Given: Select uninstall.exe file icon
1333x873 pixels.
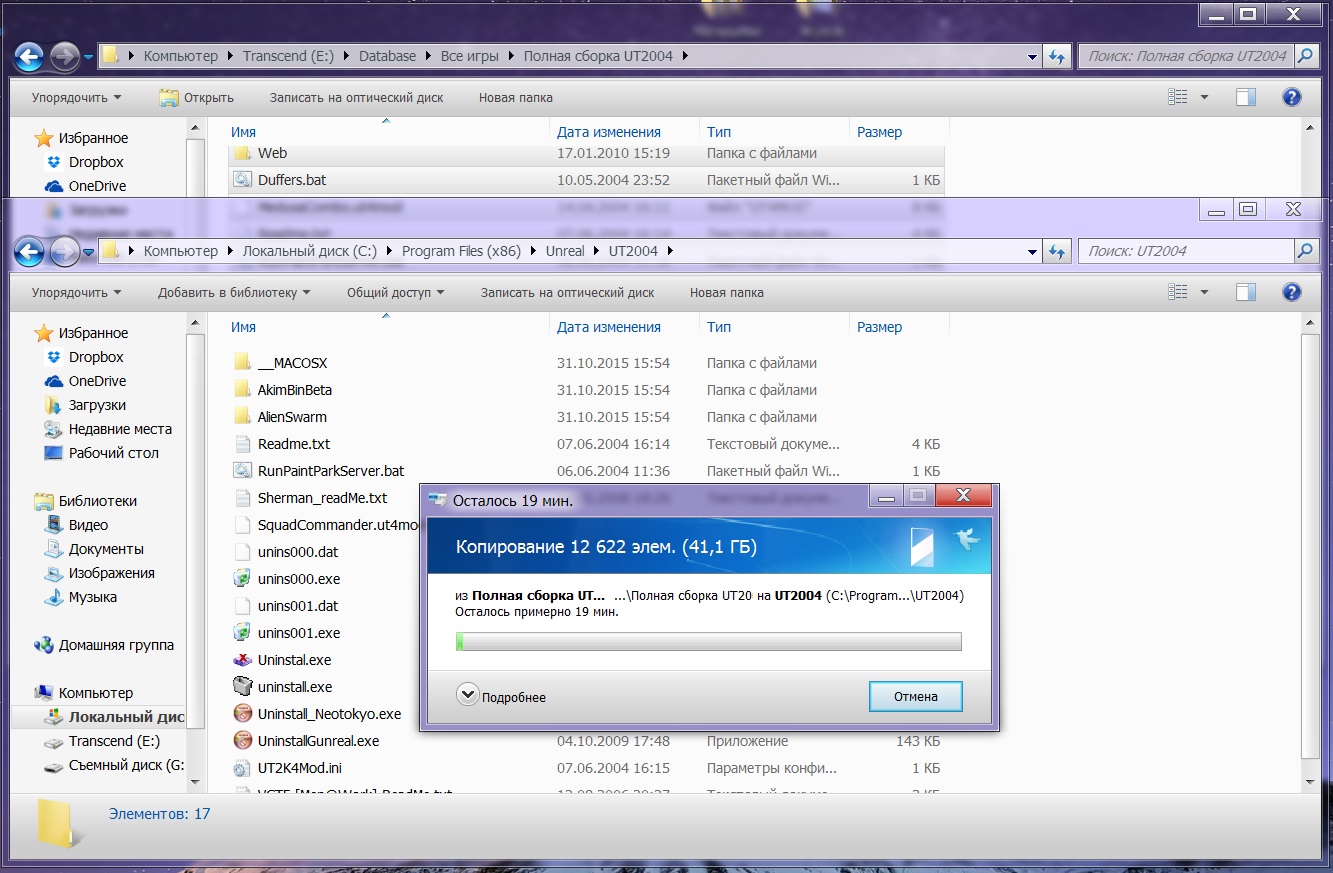Looking at the screenshot, I should pyautogui.click(x=242, y=686).
